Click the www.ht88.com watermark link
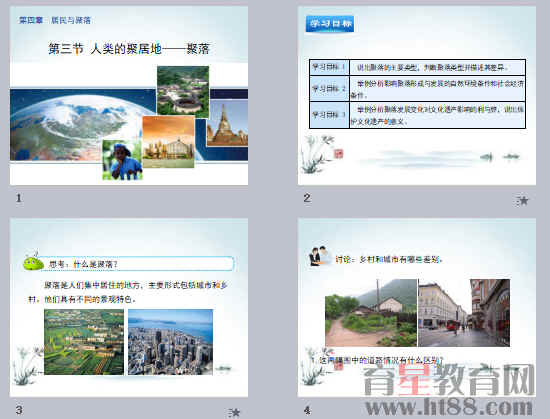 point(449,407)
